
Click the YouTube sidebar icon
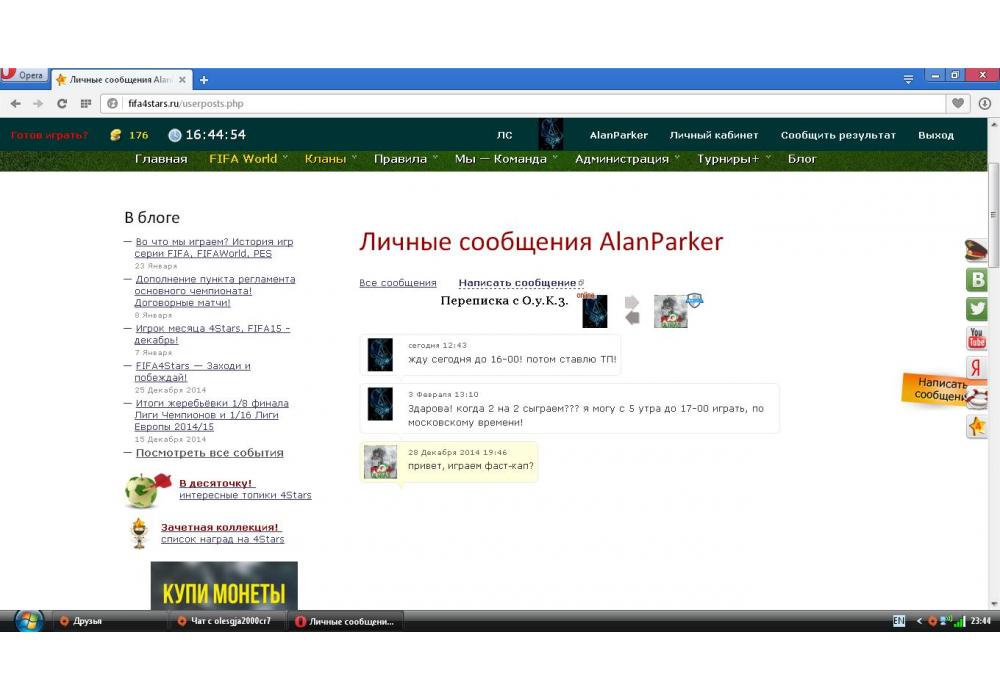[x=976, y=339]
